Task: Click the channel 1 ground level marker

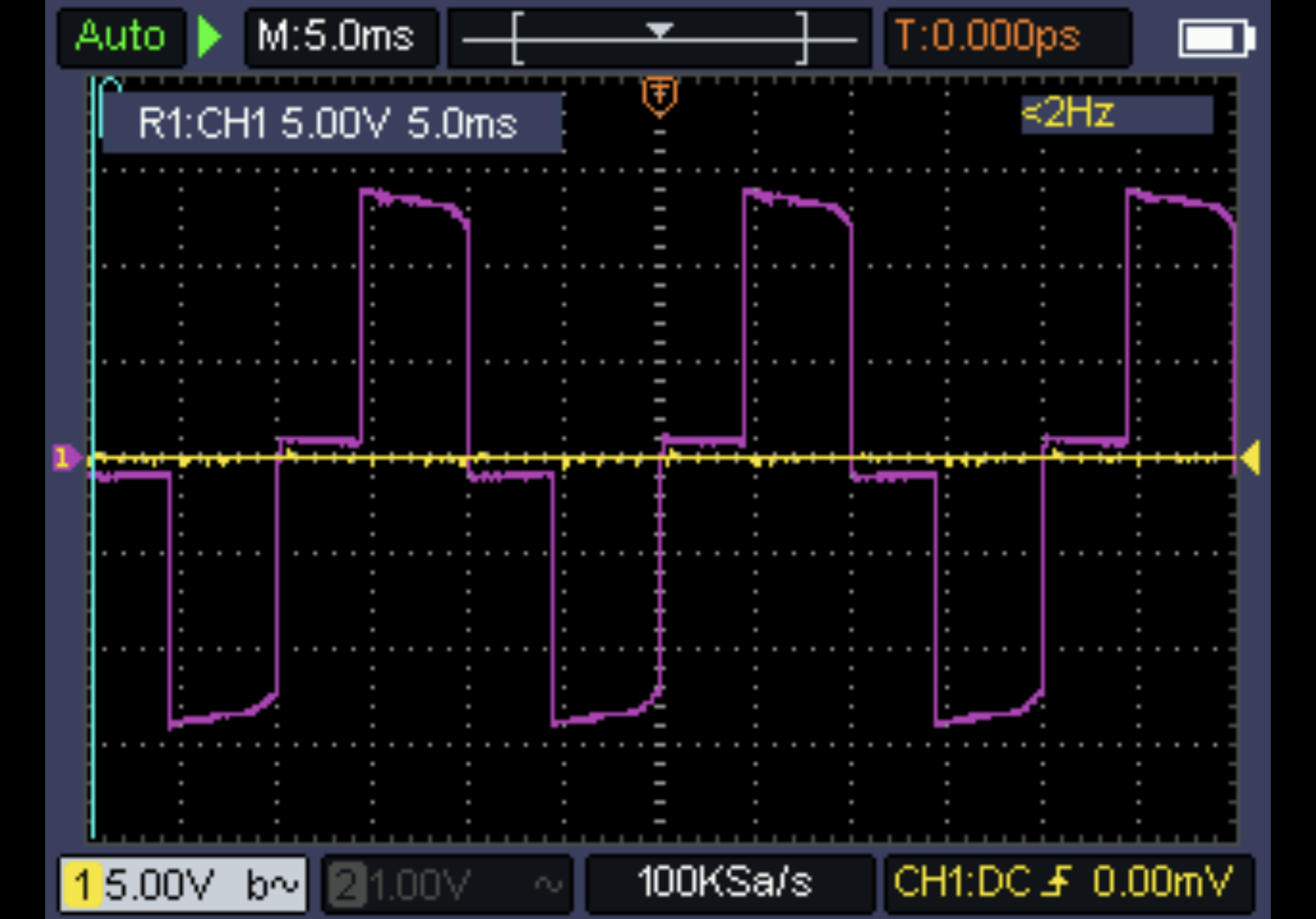Action: point(64,458)
